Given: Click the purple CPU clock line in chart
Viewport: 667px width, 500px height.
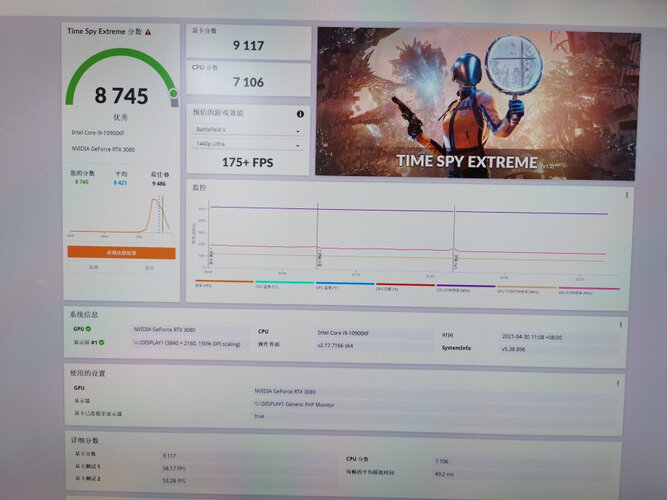Looking at the screenshot, I should click(408, 210).
